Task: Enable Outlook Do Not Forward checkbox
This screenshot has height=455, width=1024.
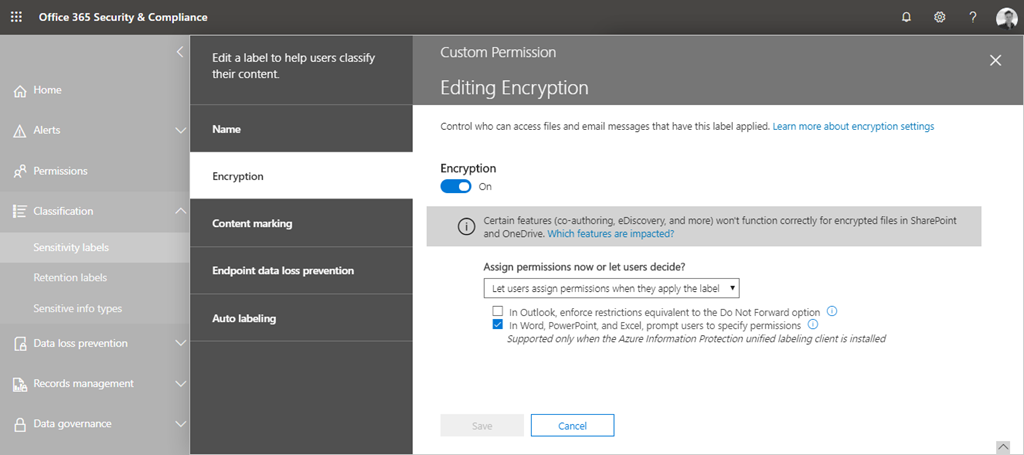Action: (498, 312)
